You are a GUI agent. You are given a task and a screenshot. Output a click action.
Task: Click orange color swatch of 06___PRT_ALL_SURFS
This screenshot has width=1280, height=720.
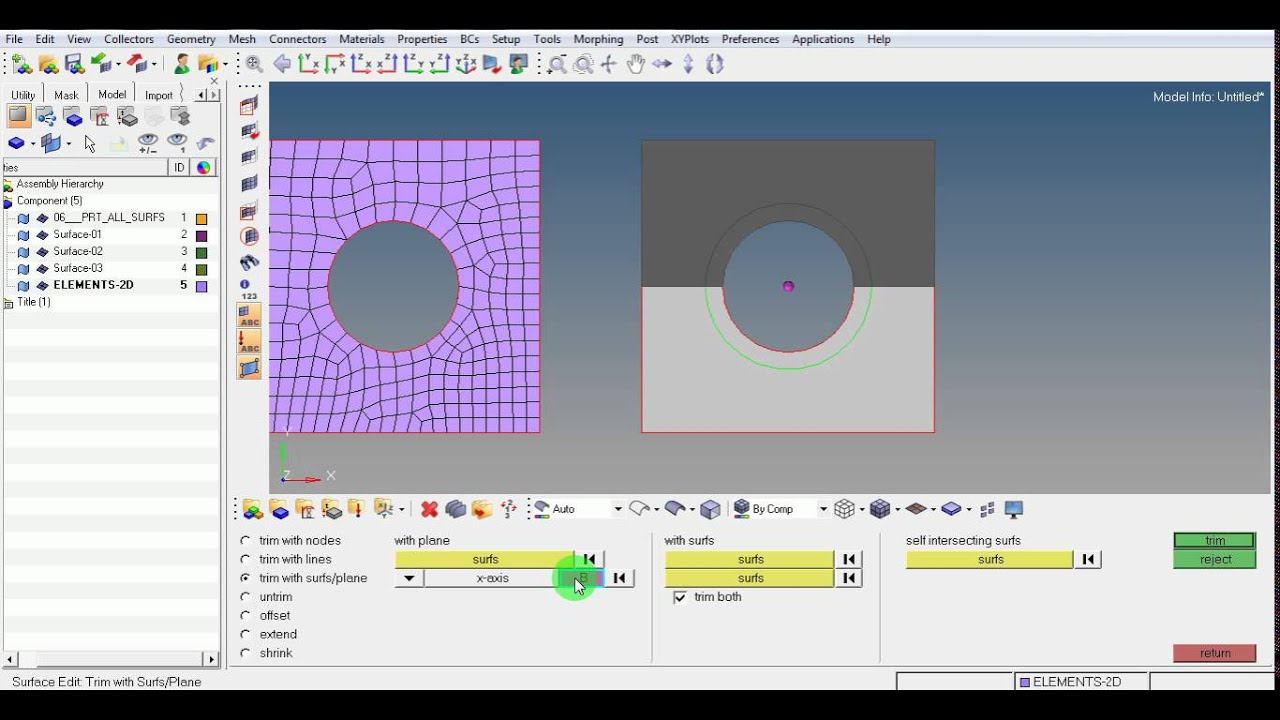(x=201, y=218)
